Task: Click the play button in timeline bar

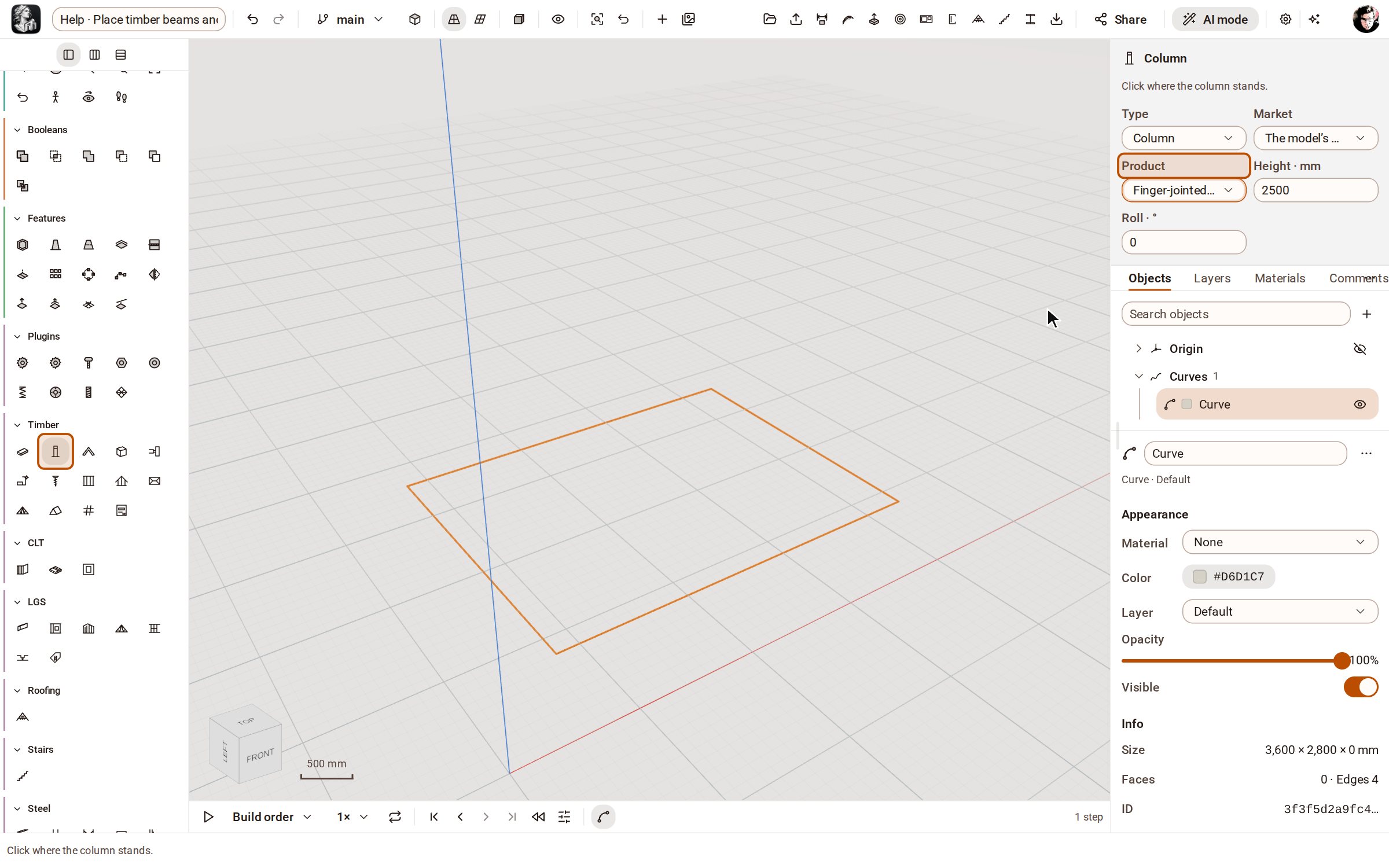Action: point(208,816)
